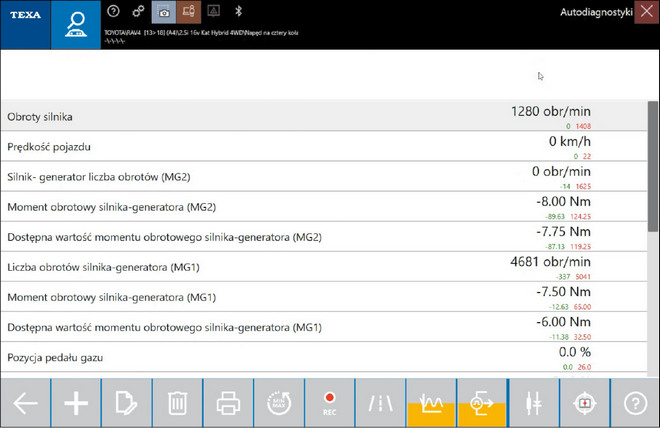
Task: Open the vehicle search icon
Action: tap(75, 24)
